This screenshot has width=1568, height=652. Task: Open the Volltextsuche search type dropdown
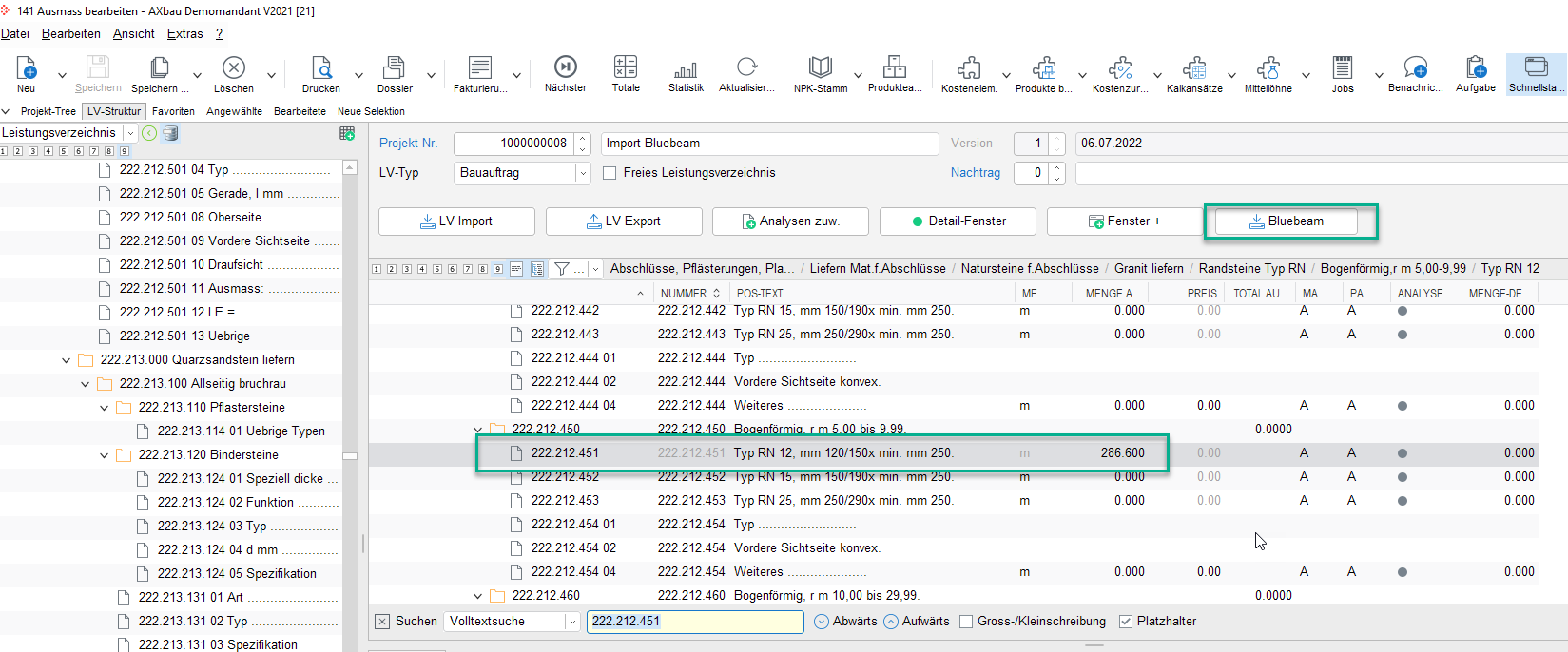[x=572, y=622]
